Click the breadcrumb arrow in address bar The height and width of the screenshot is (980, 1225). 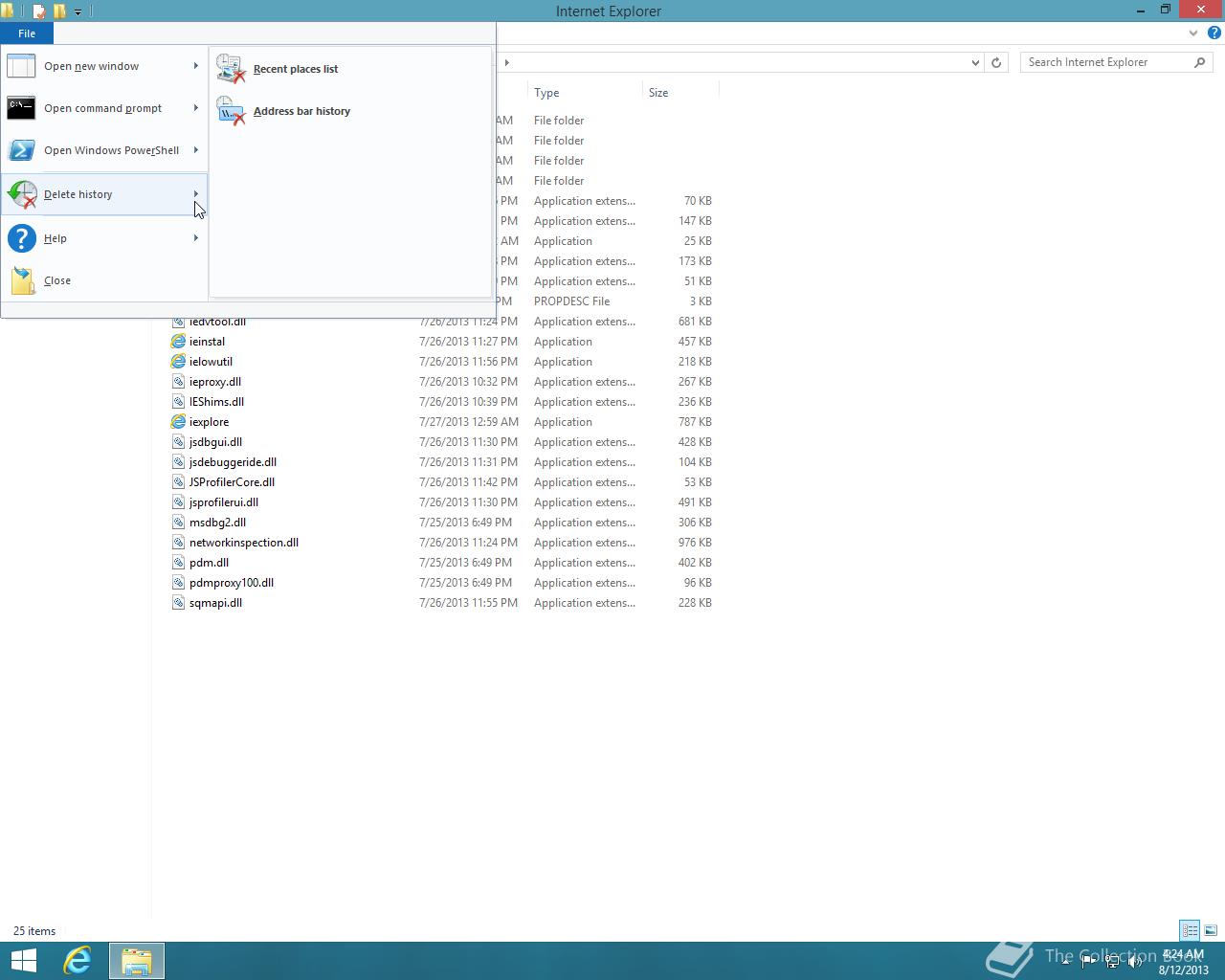(x=506, y=62)
